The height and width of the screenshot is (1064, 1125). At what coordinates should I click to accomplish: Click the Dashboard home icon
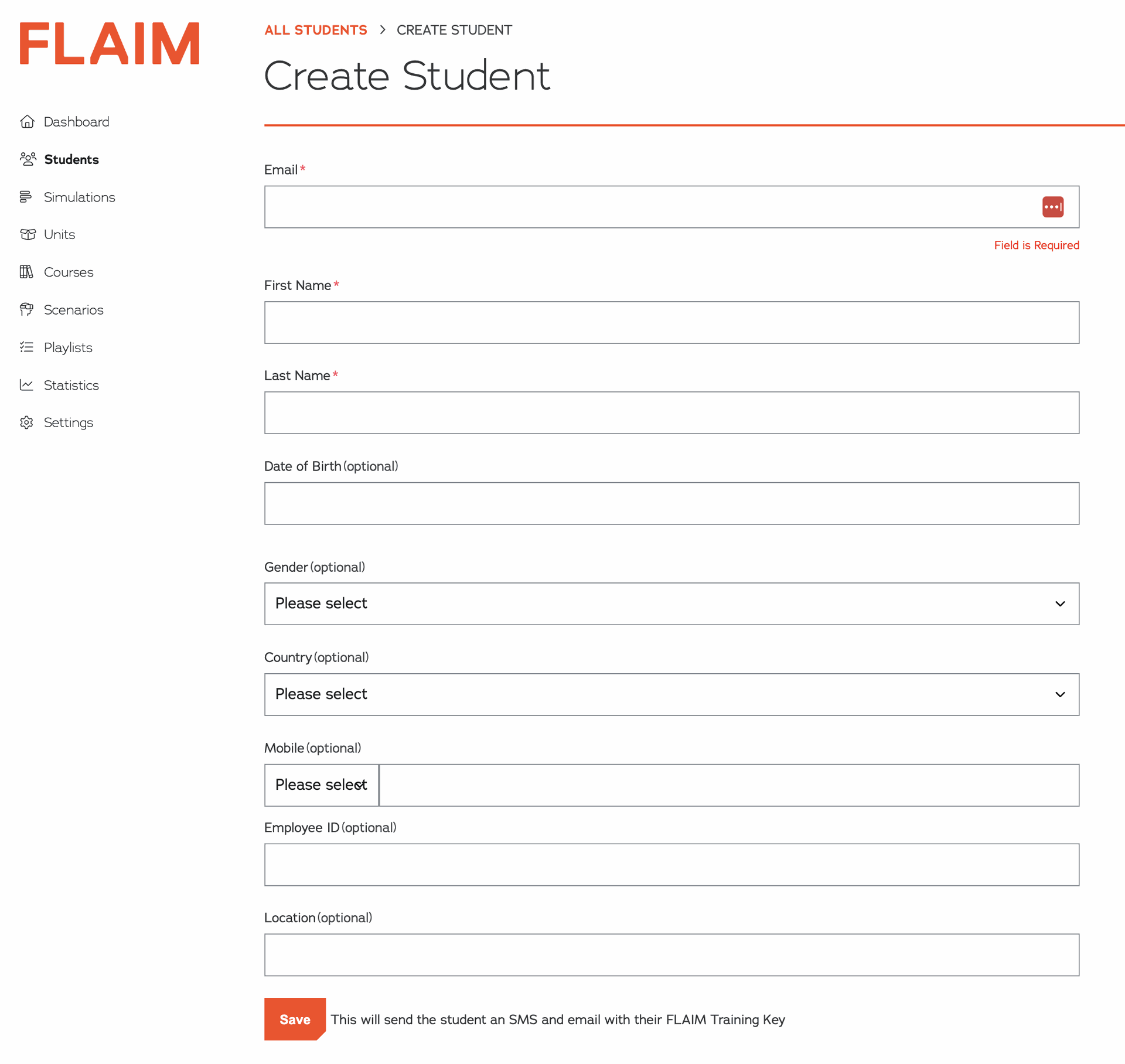[x=27, y=121]
